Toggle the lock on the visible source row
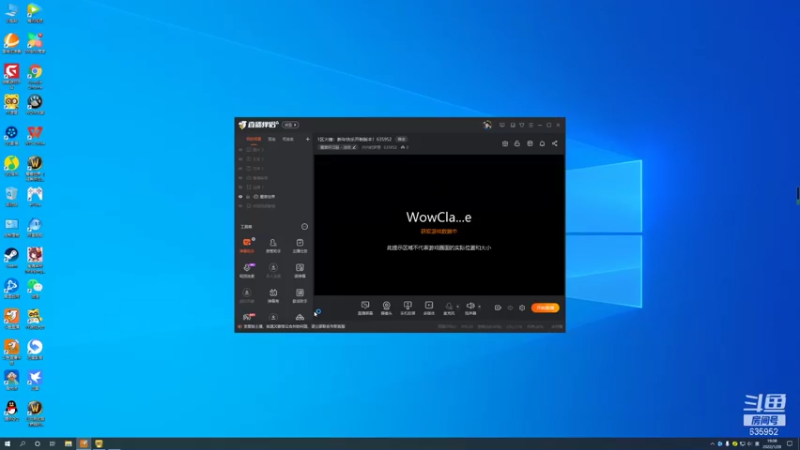The height and width of the screenshot is (450, 800). 248,197
